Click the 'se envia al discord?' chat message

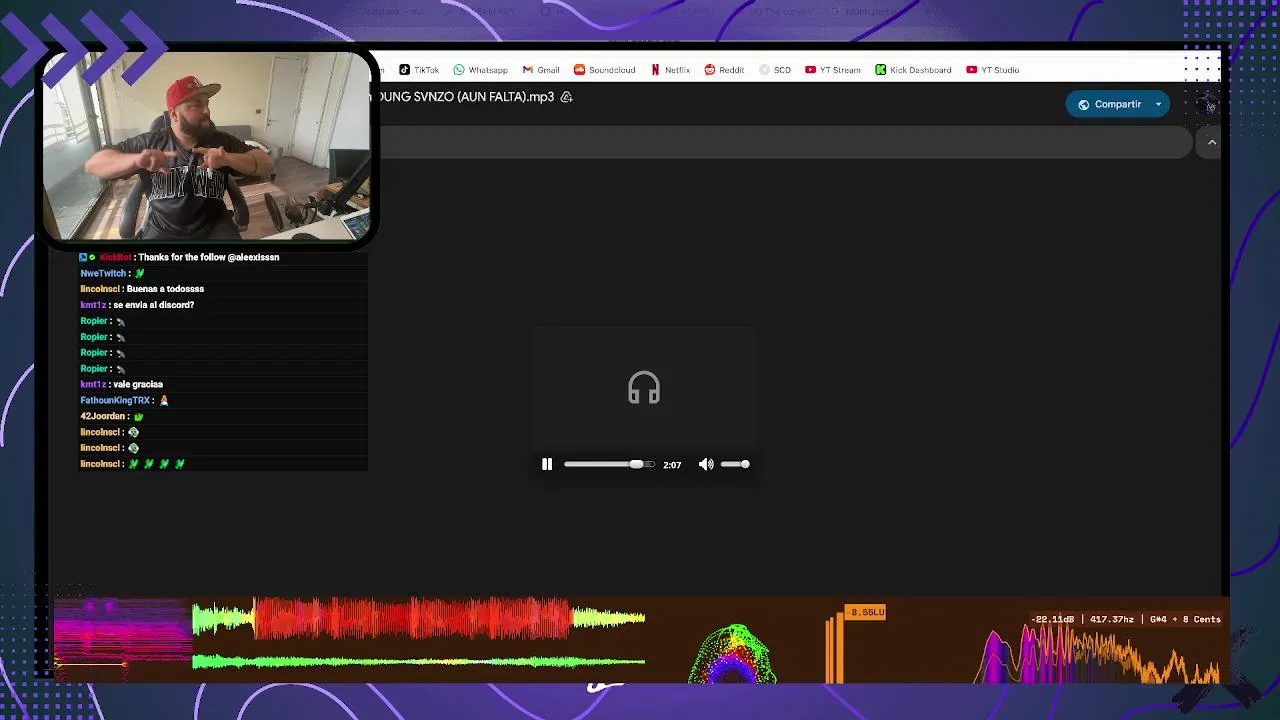point(154,305)
